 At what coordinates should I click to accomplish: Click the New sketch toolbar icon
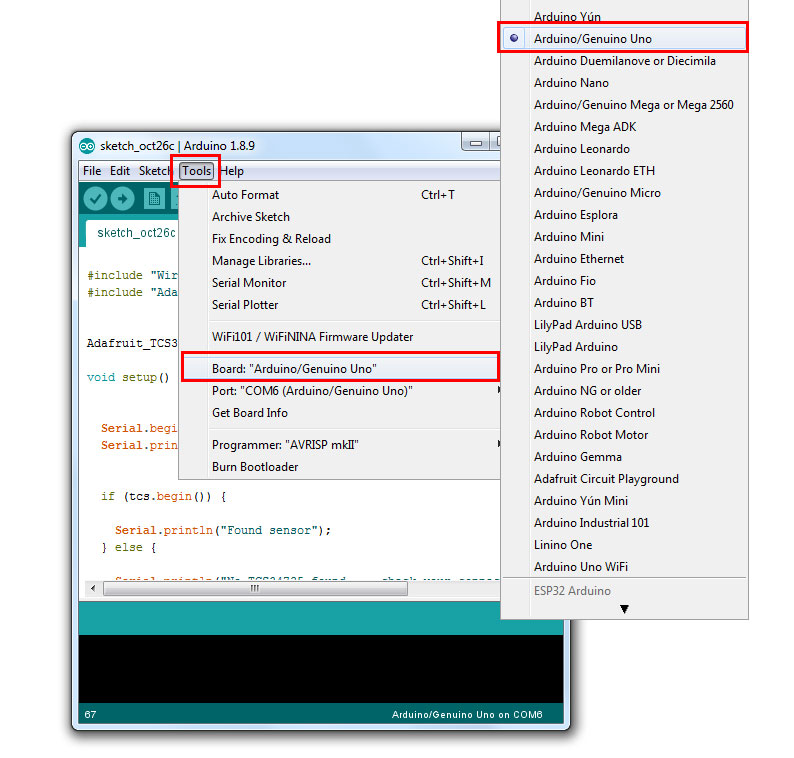(x=154, y=198)
